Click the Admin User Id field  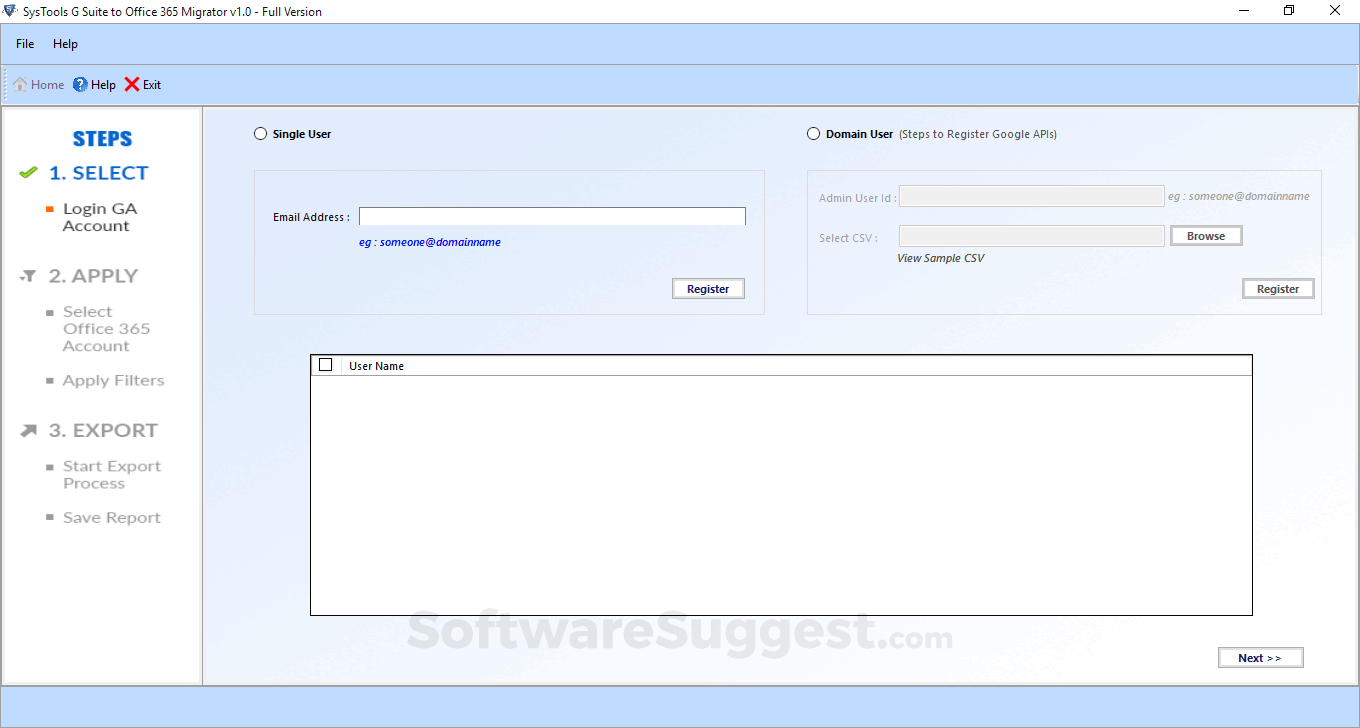coord(1032,197)
